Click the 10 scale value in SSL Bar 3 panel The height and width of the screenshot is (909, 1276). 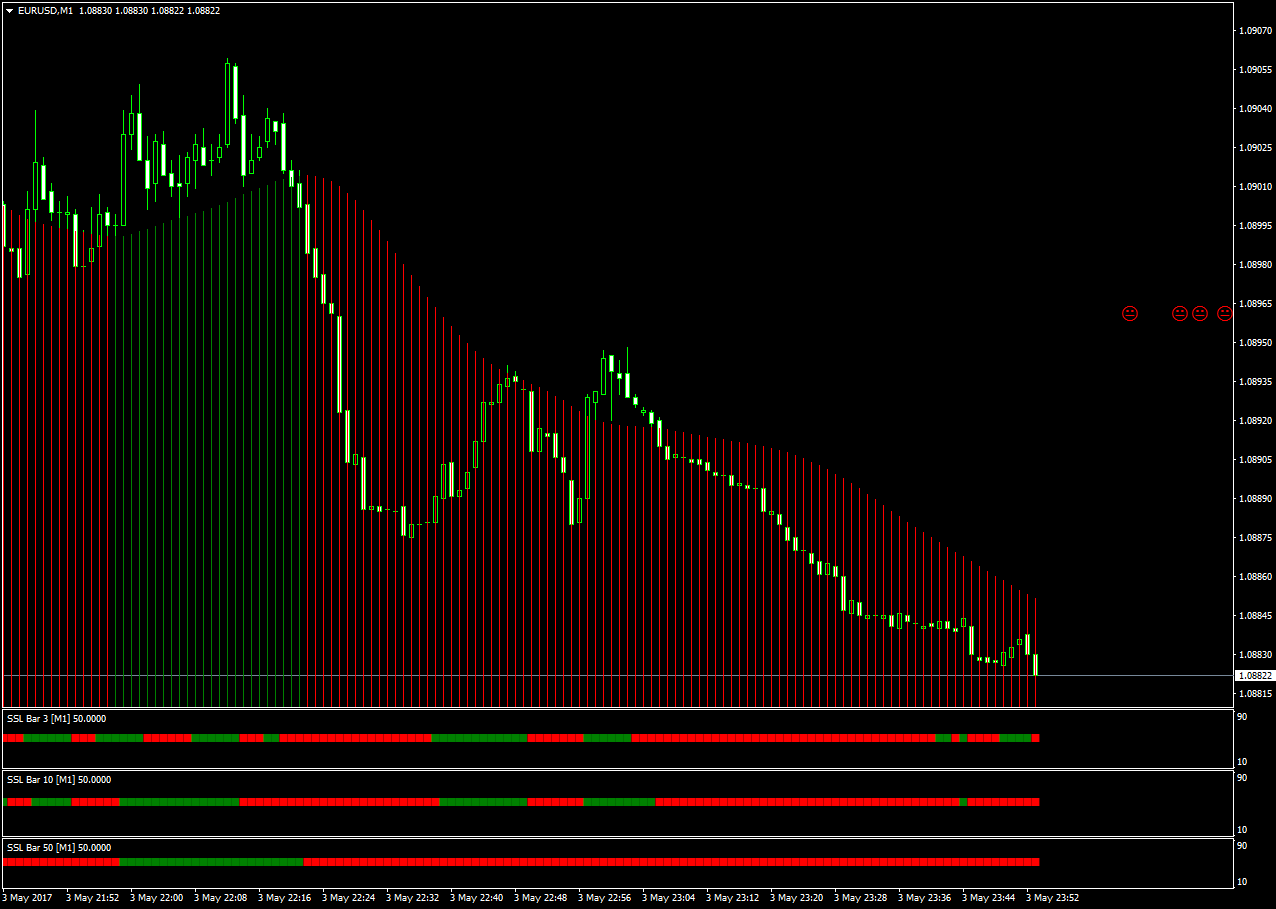click(x=1242, y=762)
